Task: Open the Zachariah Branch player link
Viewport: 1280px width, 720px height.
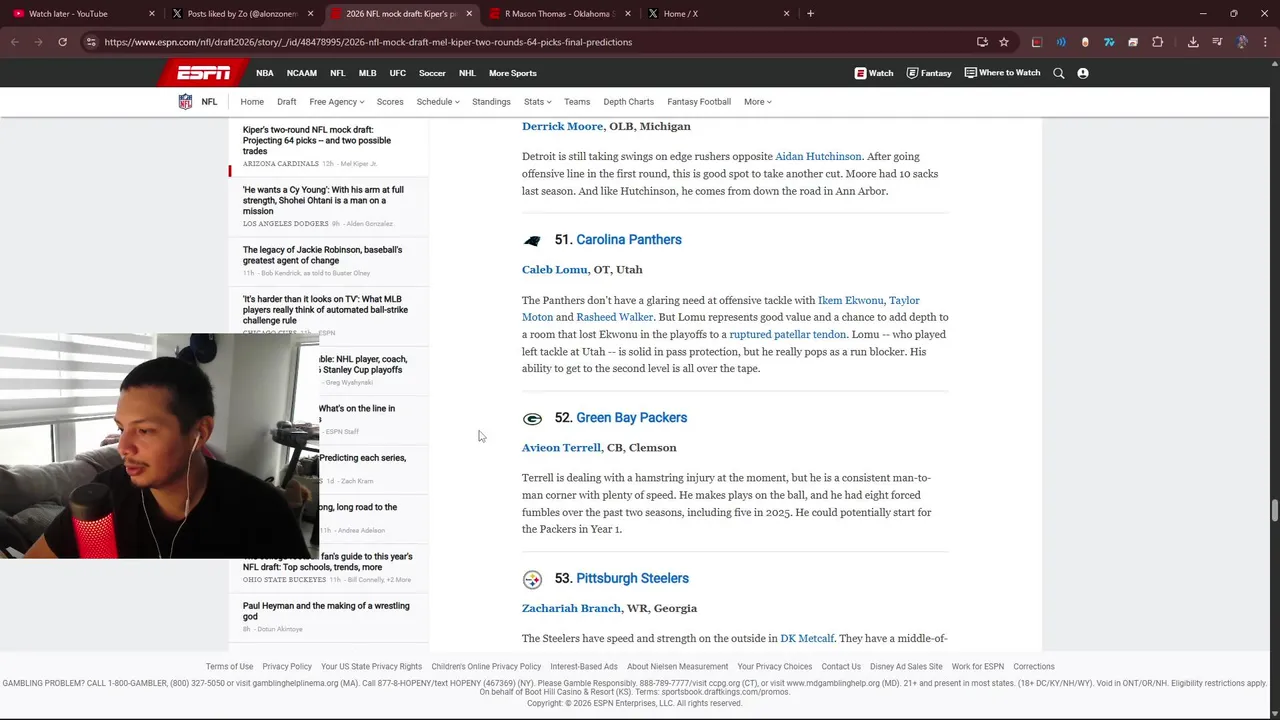Action: (571, 609)
